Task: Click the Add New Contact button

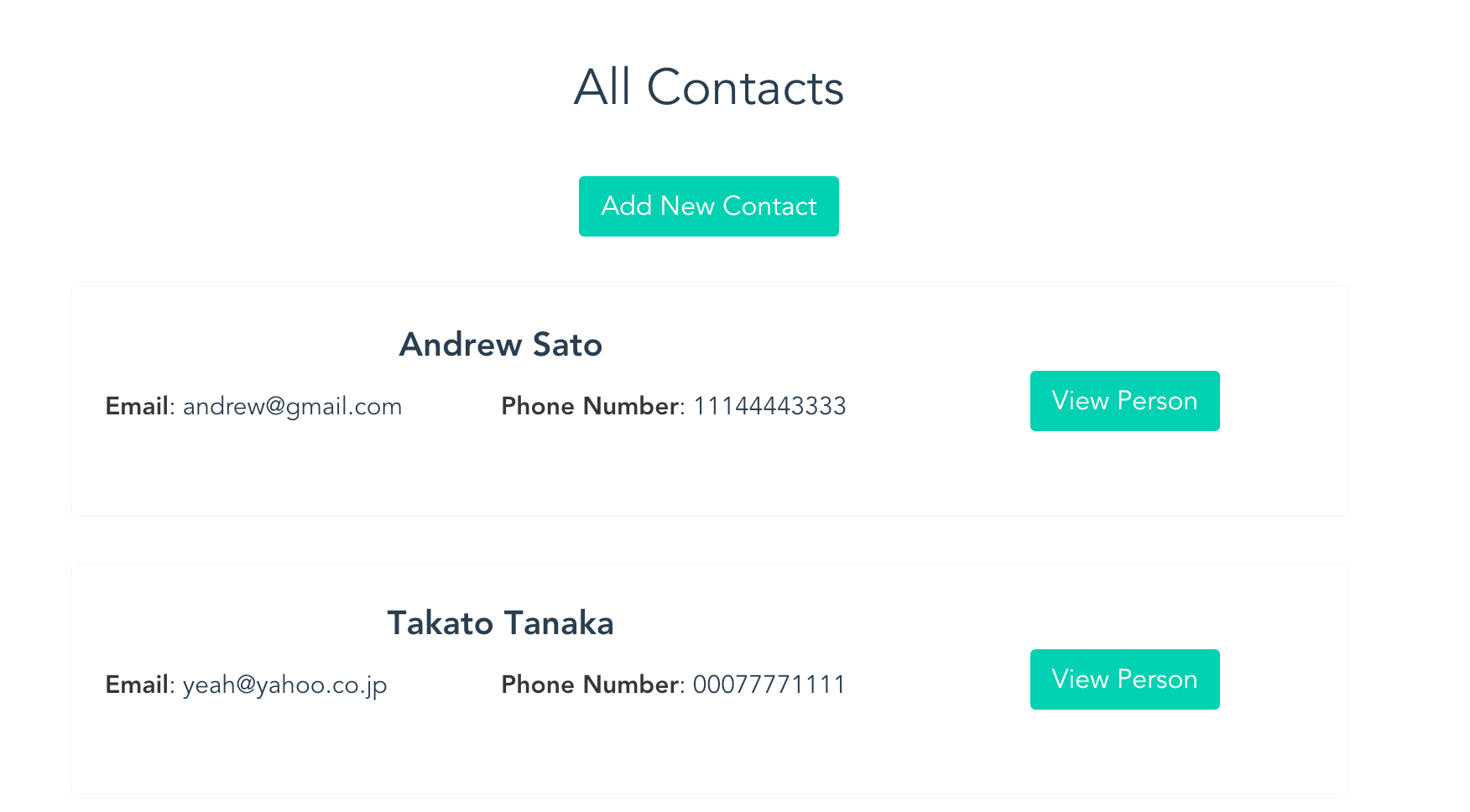Action: tap(708, 206)
